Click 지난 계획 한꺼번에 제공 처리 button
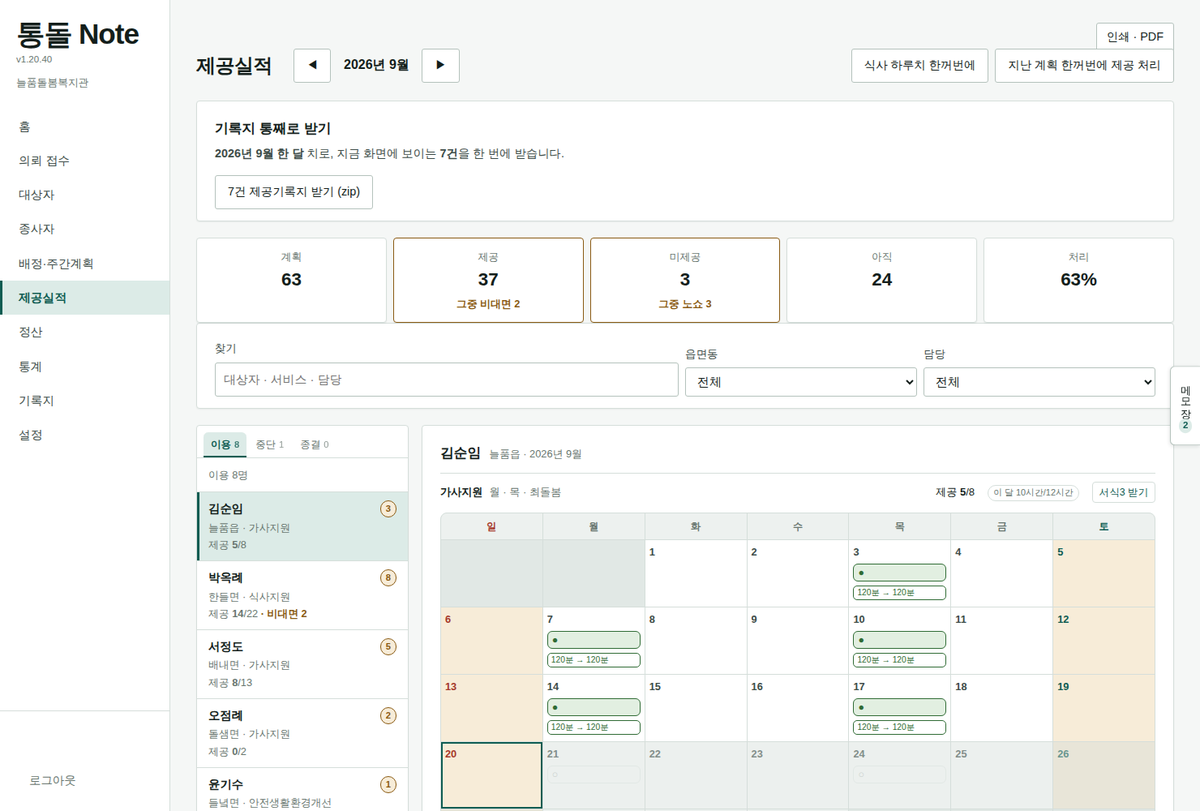Image resolution: width=1200 pixels, height=811 pixels. point(1084,65)
